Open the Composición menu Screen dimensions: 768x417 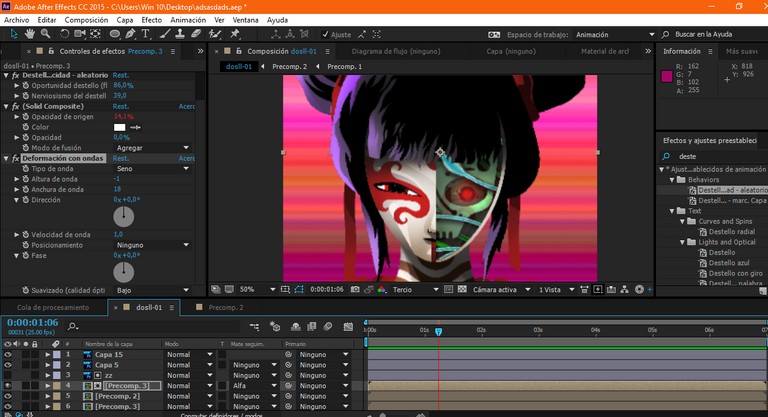86,20
